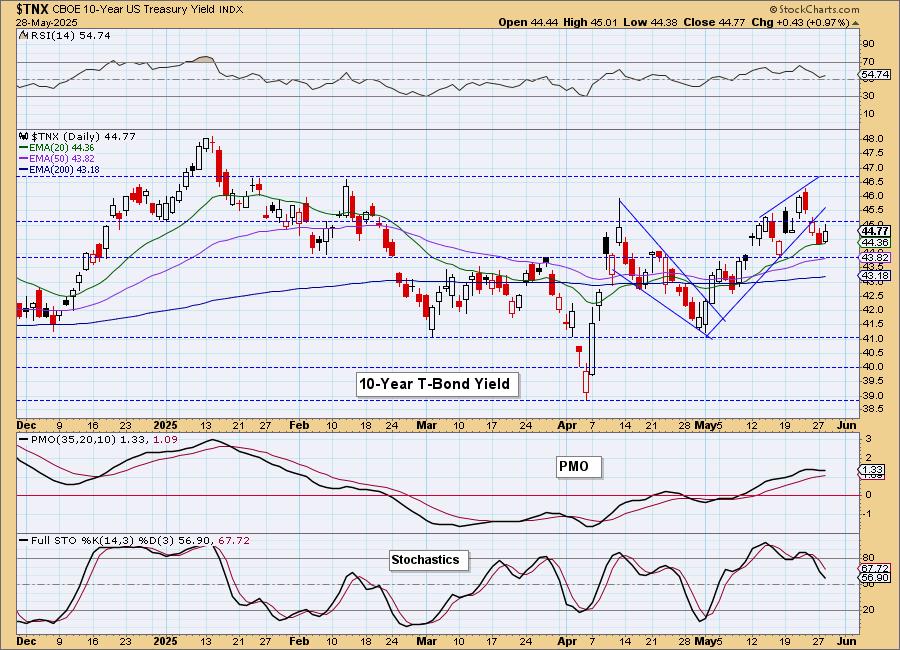Screen dimensions: 900x650
Task: Click the 54.74 value tag on the RSI scale
Action: tap(875, 75)
